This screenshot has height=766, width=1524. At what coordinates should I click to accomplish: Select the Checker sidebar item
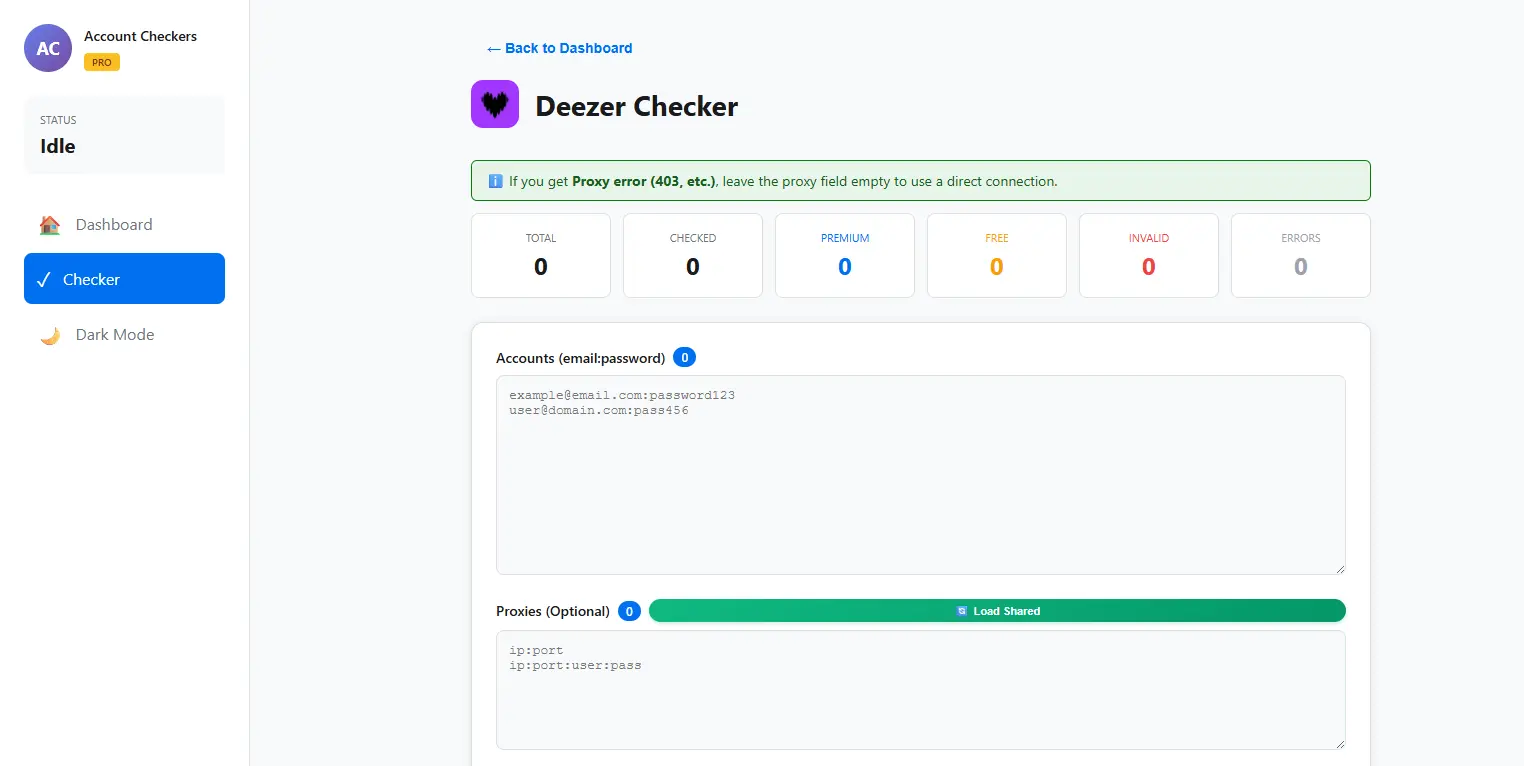click(x=124, y=279)
